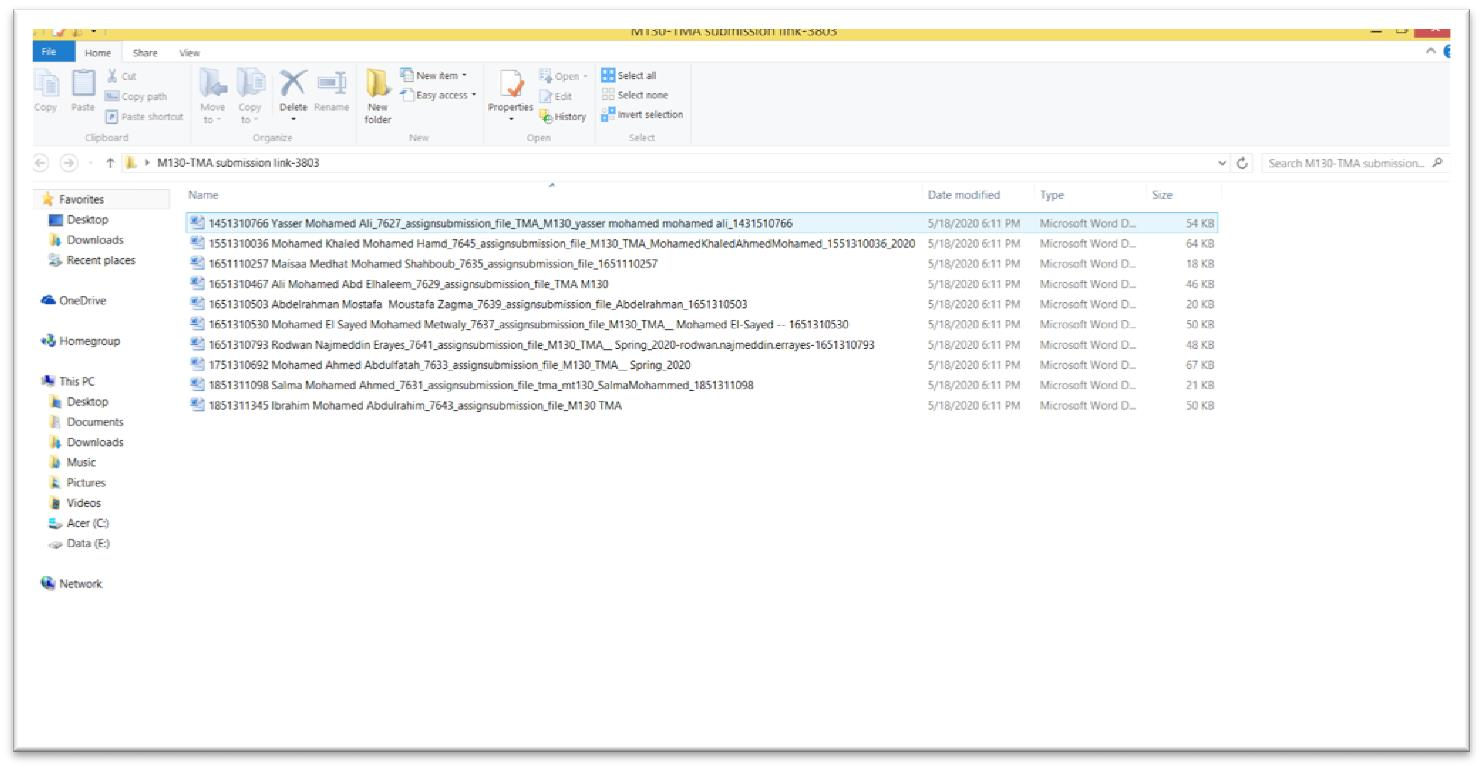Create a New folder
Image resolution: width=1482 pixels, height=768 pixels.
pos(378,95)
